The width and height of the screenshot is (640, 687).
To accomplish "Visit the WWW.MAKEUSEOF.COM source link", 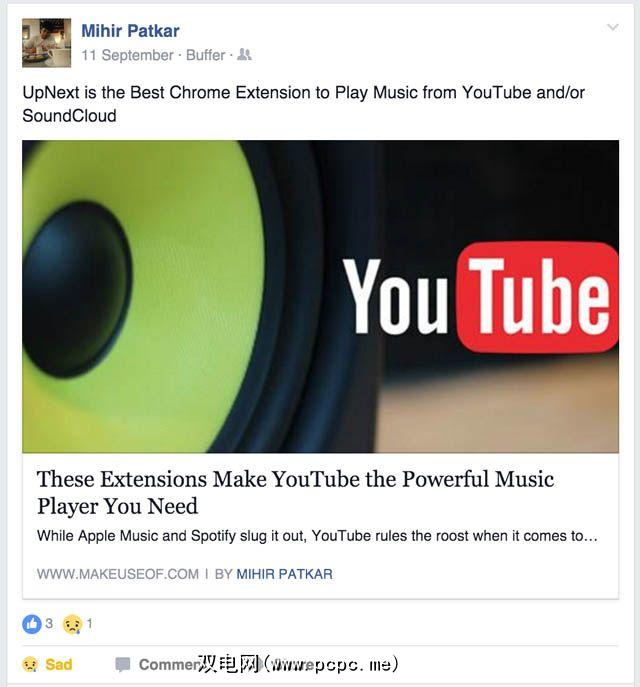I will pyautogui.click(x=118, y=574).
